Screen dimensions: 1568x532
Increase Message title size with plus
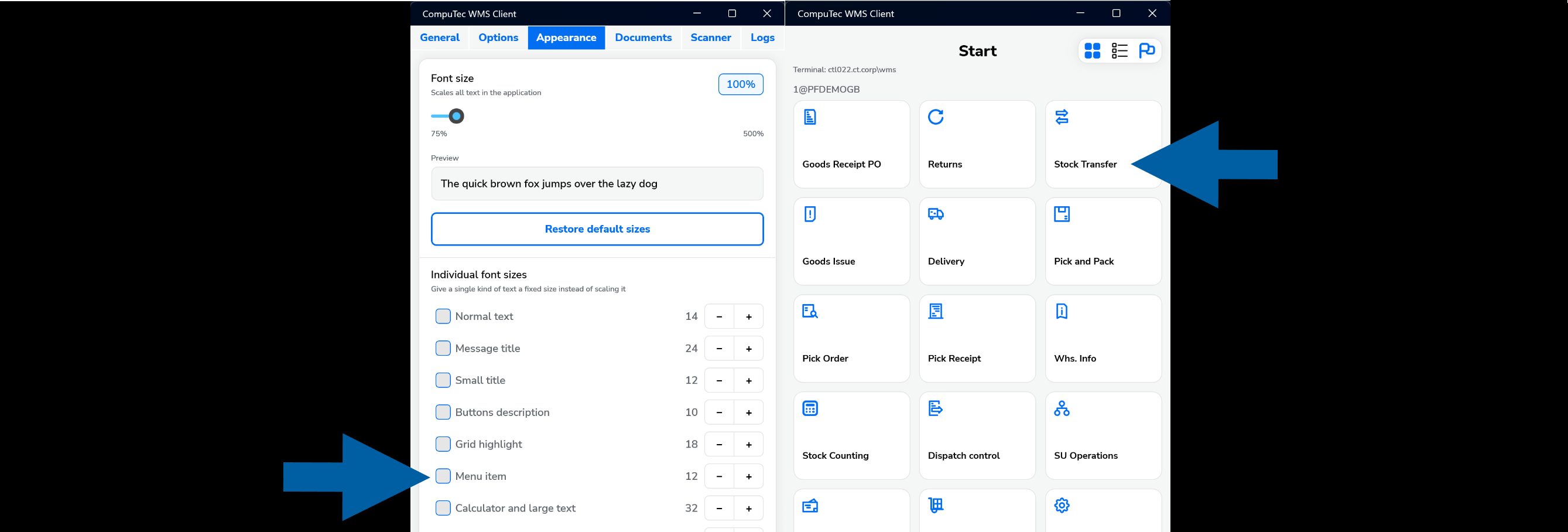coord(749,349)
